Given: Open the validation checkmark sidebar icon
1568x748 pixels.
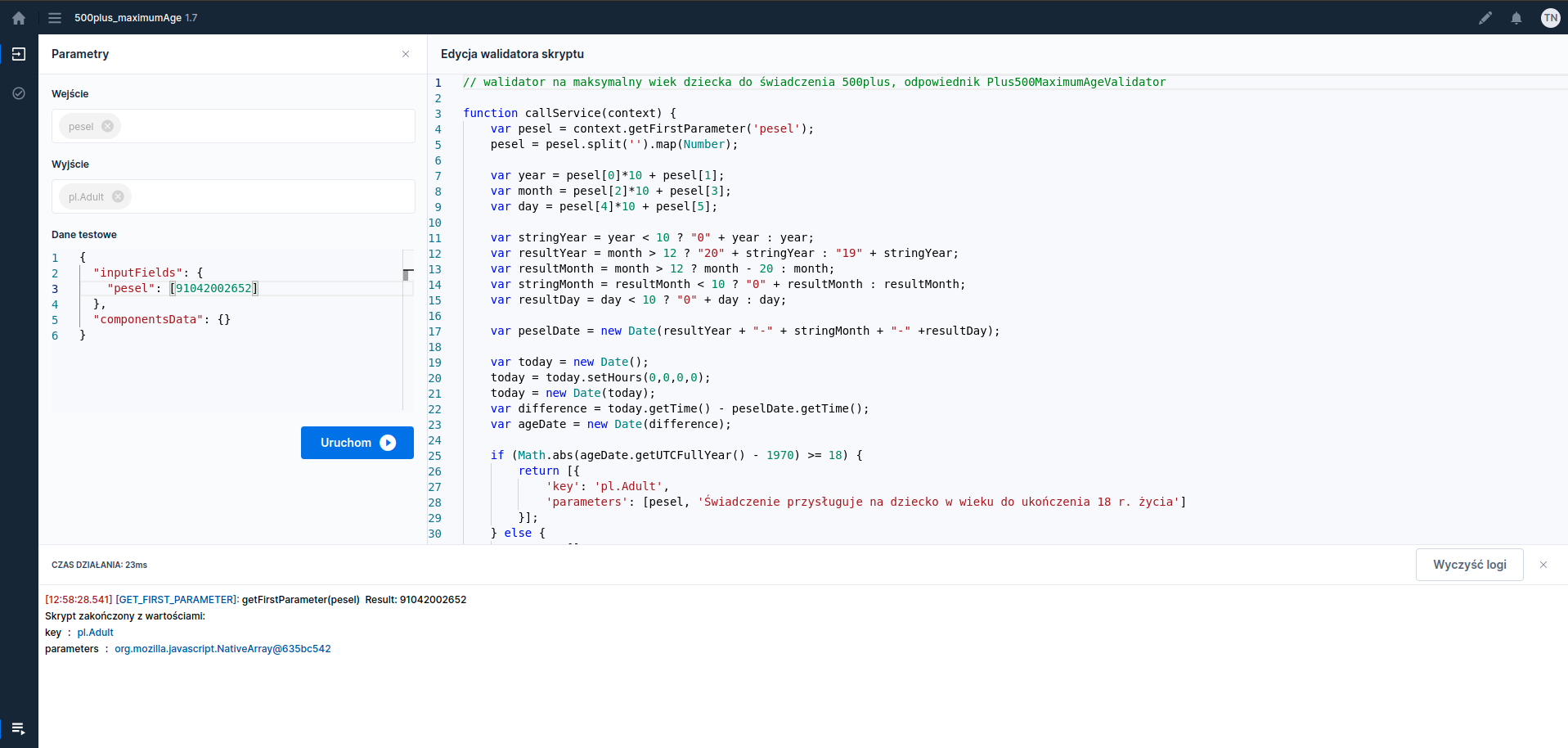Looking at the screenshot, I should pyautogui.click(x=19, y=93).
